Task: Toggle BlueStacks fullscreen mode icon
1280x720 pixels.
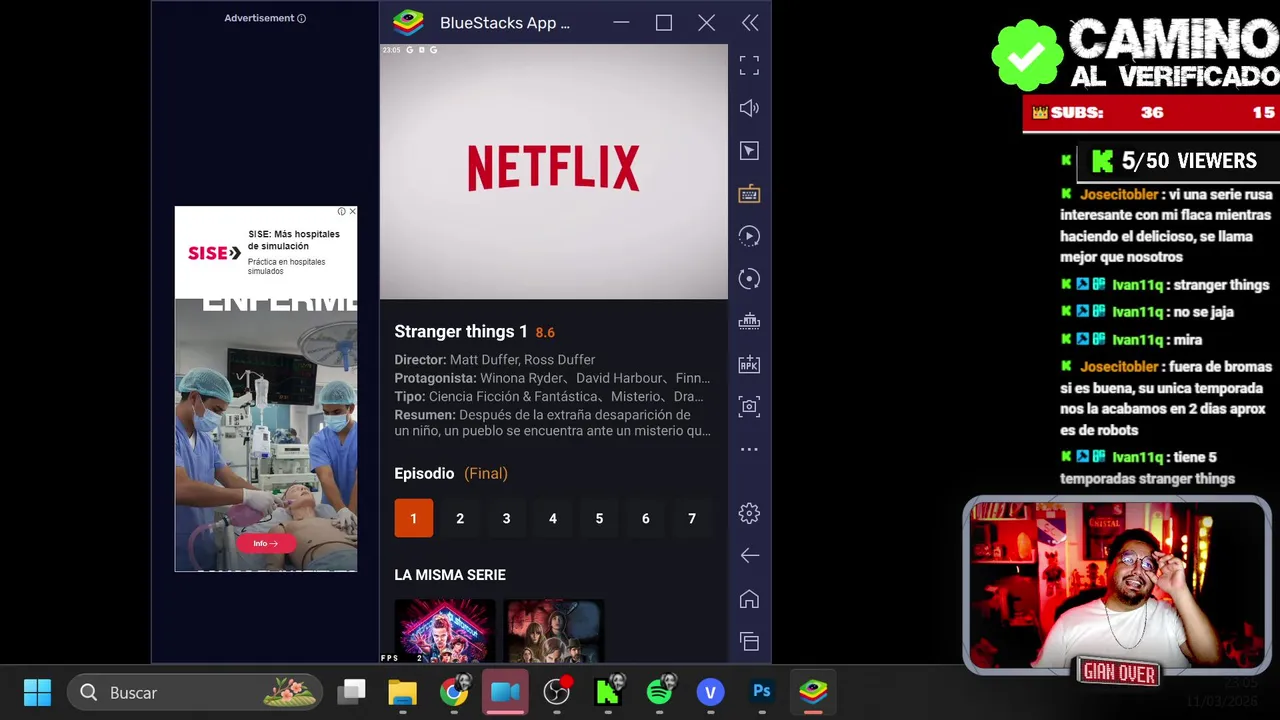Action: pos(749,65)
